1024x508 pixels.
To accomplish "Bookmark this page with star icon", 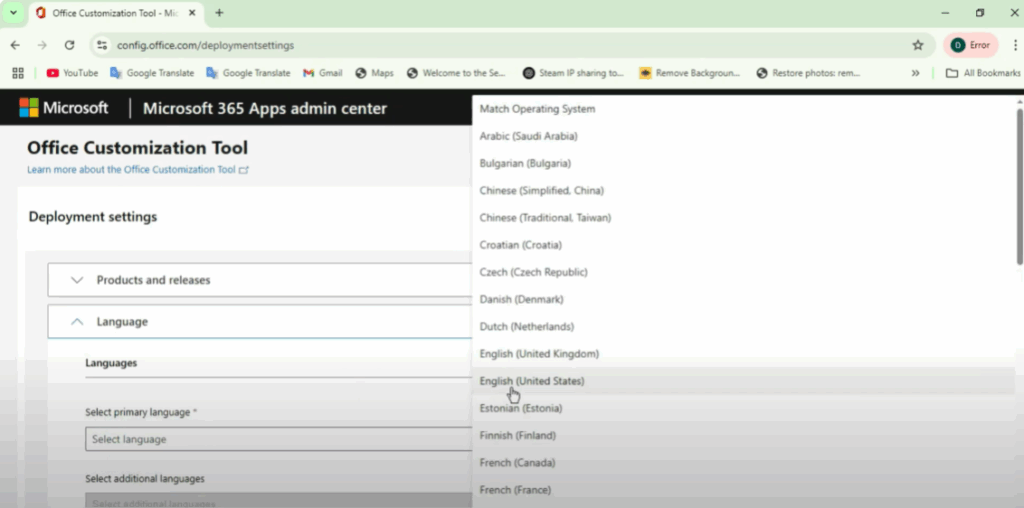I will (917, 45).
